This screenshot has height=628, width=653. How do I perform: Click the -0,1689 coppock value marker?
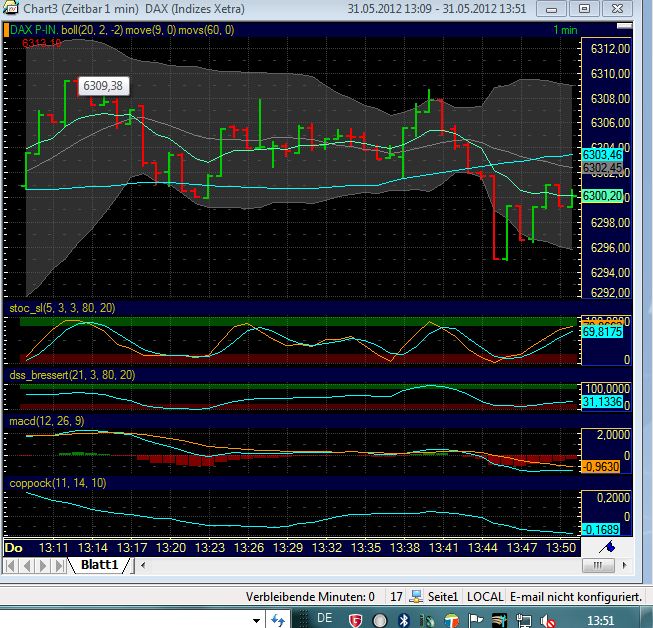[601, 530]
